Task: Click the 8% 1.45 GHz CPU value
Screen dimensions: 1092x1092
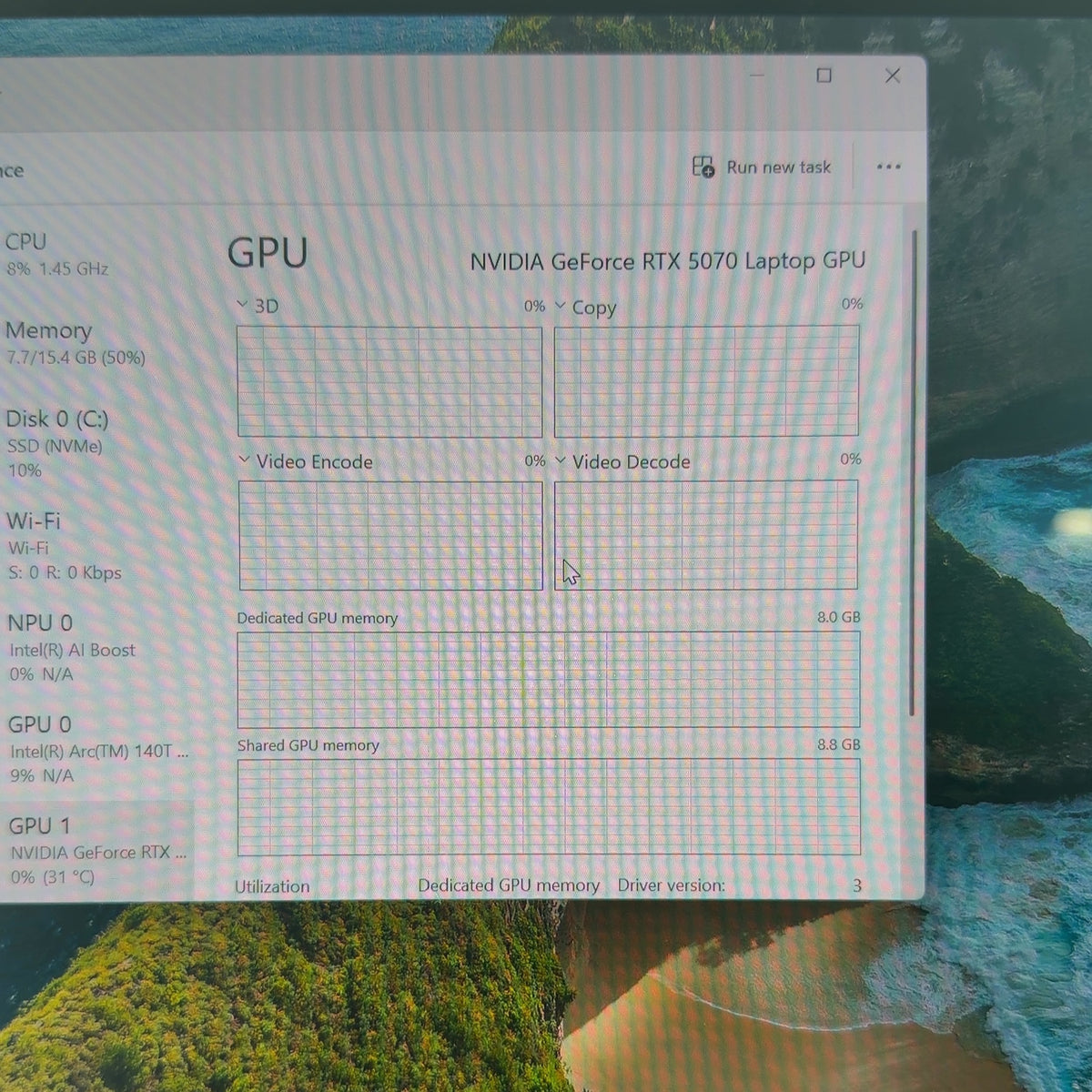Action: tap(57, 269)
